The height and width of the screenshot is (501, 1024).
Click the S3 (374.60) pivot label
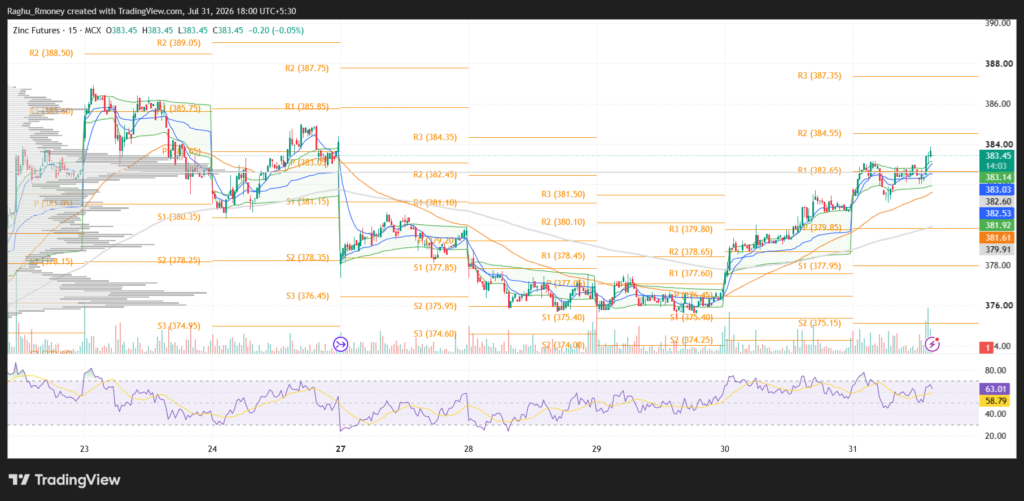(x=435, y=333)
